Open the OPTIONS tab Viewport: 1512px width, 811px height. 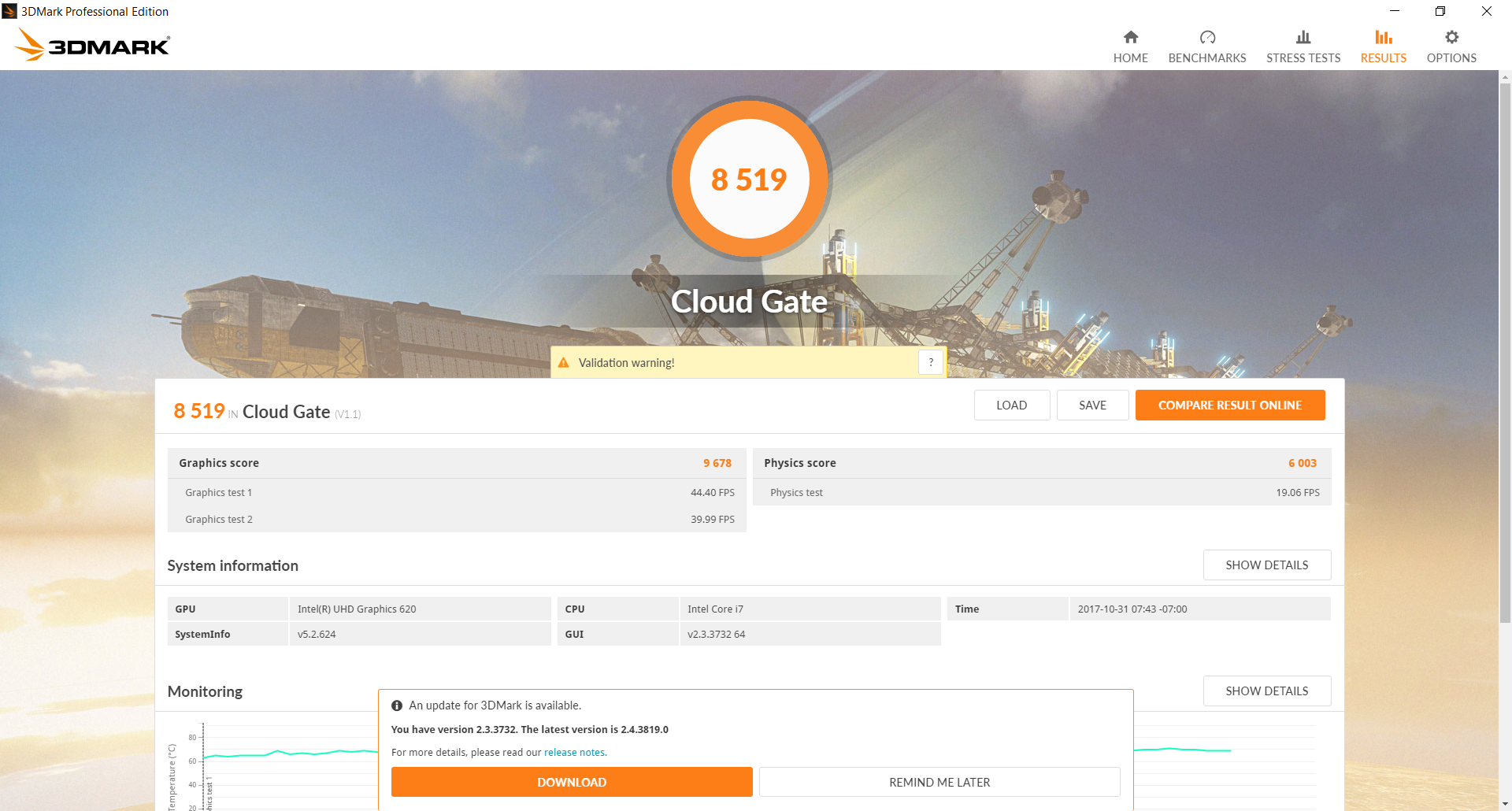coord(1451,47)
